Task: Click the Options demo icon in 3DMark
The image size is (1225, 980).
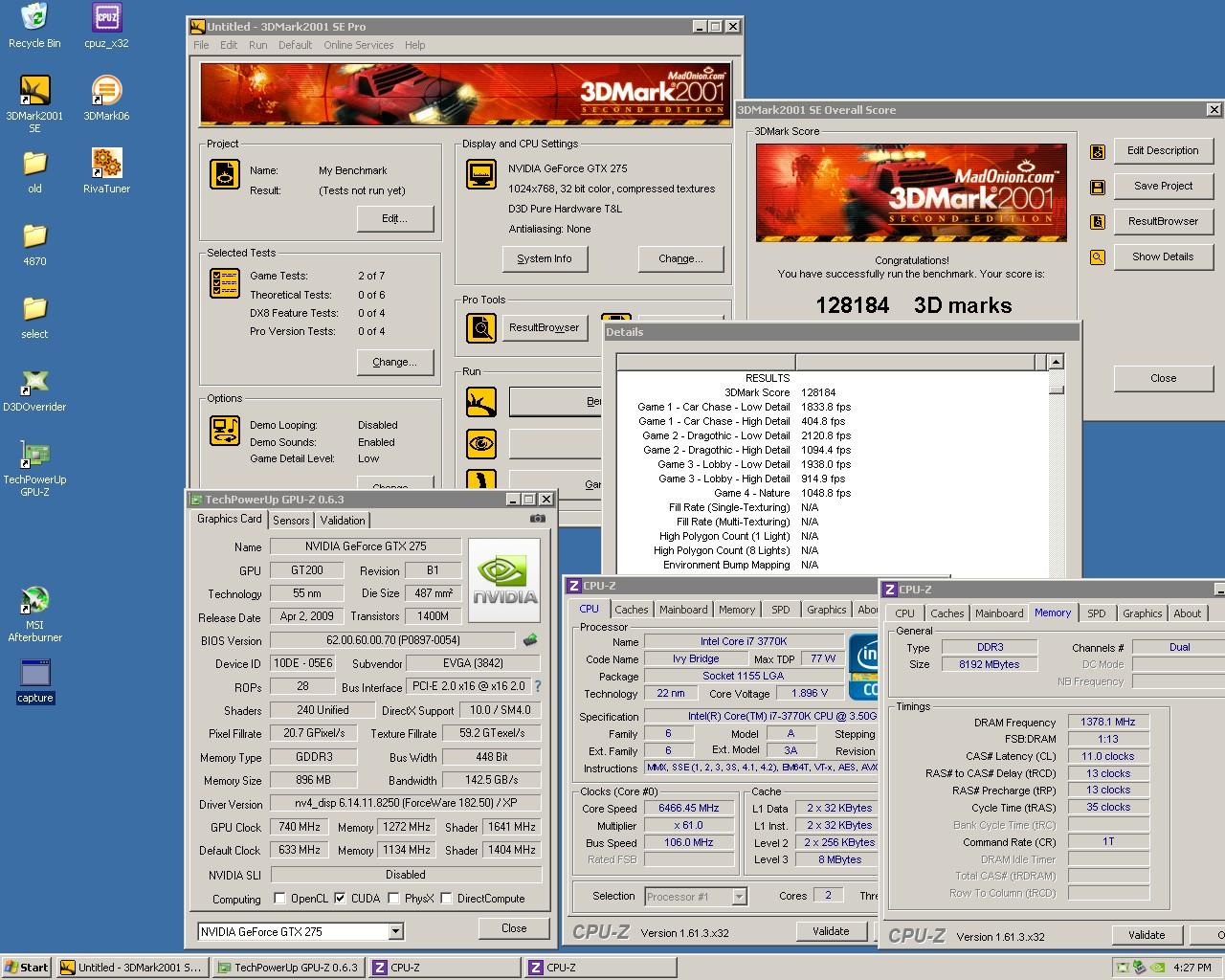Action: (224, 431)
